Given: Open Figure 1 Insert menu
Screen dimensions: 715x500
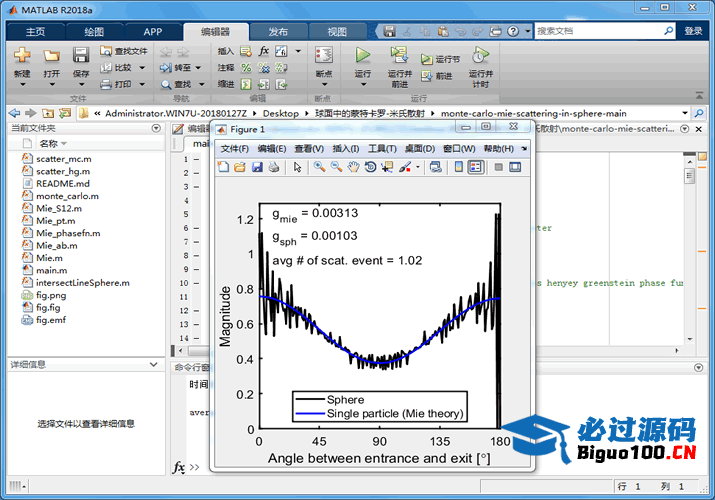Looking at the screenshot, I should [x=346, y=149].
